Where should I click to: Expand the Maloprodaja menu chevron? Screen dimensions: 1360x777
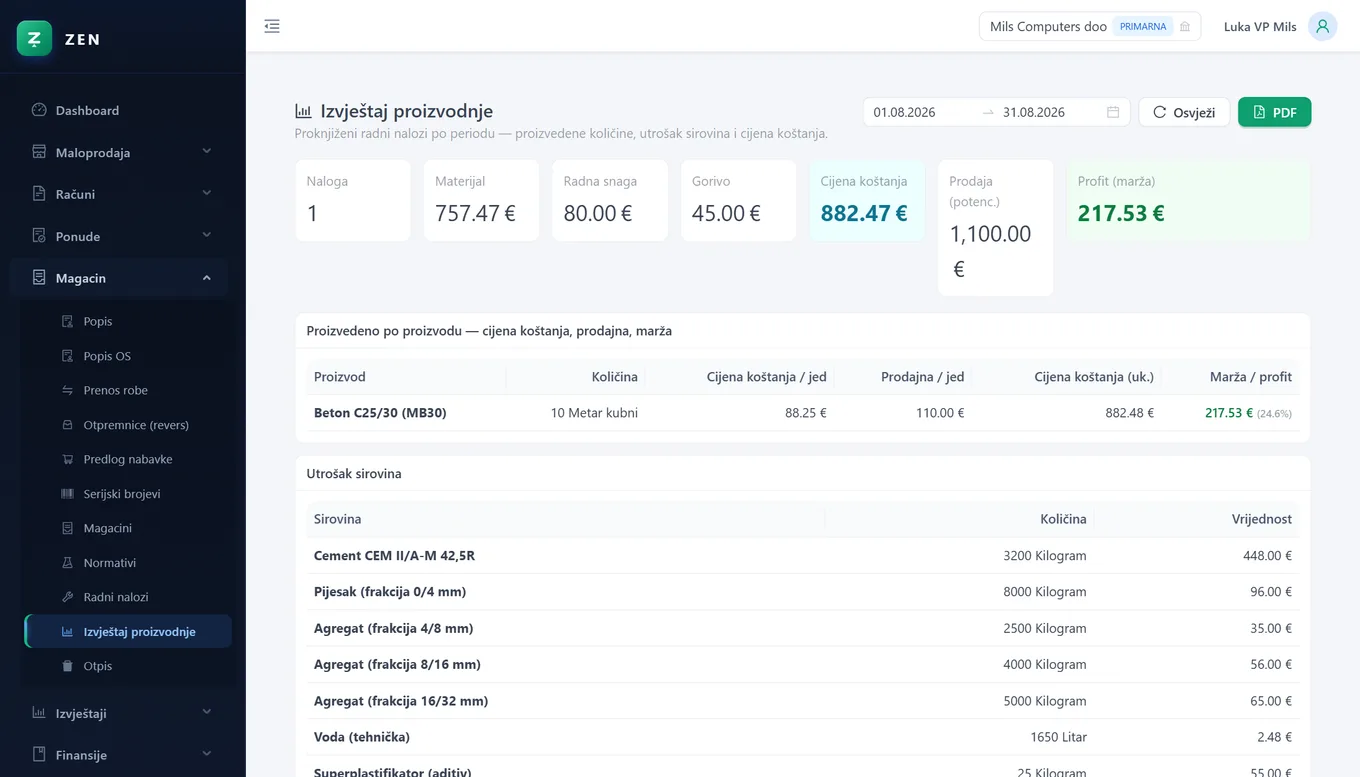pos(207,152)
